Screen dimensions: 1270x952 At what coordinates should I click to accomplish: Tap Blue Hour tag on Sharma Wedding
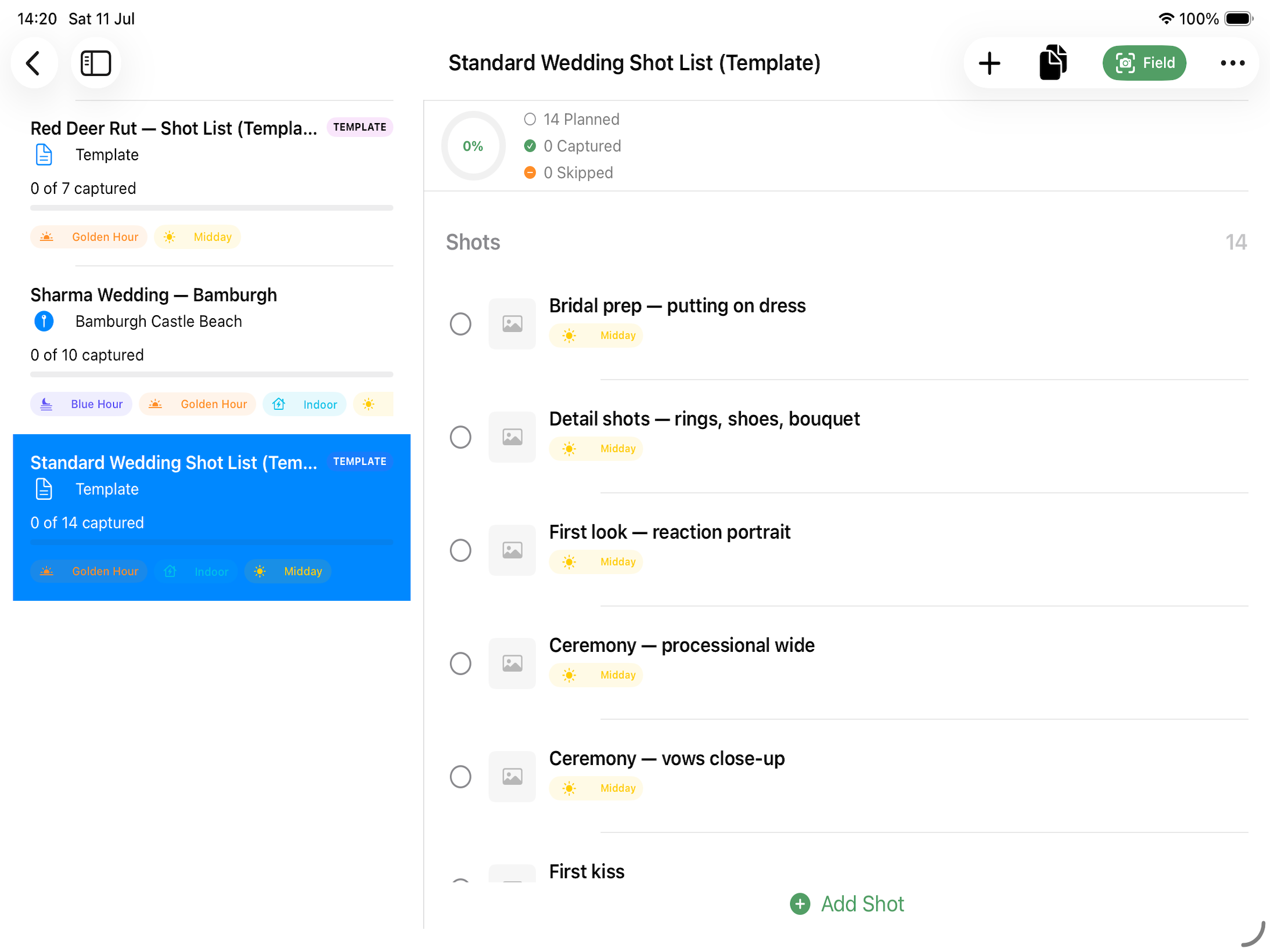pos(81,404)
